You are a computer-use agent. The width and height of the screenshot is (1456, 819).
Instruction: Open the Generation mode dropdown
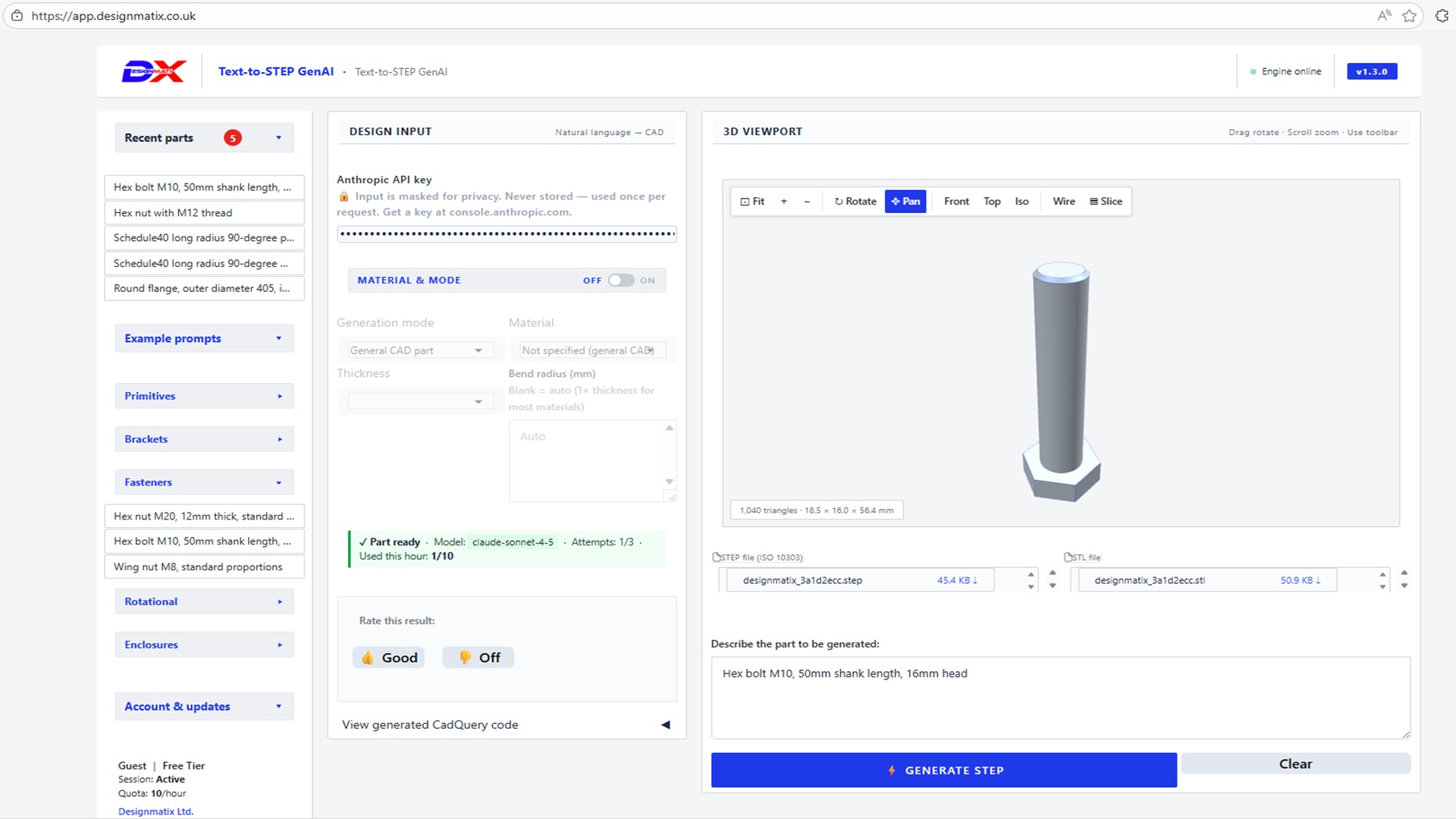point(416,350)
